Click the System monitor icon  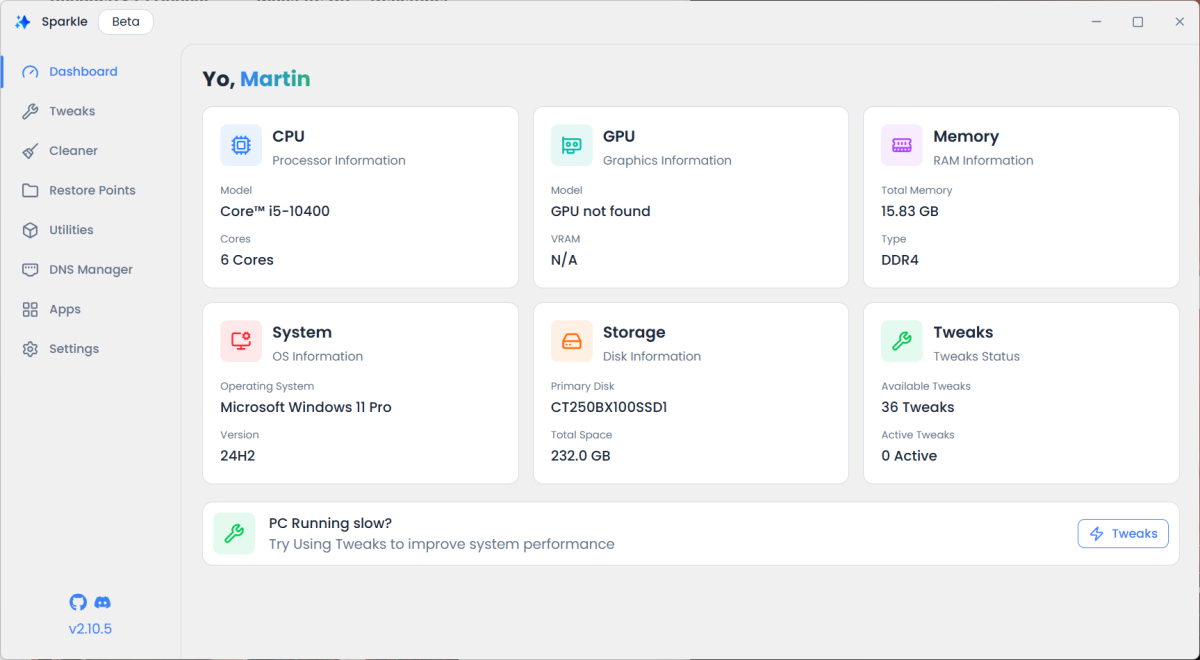click(x=241, y=342)
